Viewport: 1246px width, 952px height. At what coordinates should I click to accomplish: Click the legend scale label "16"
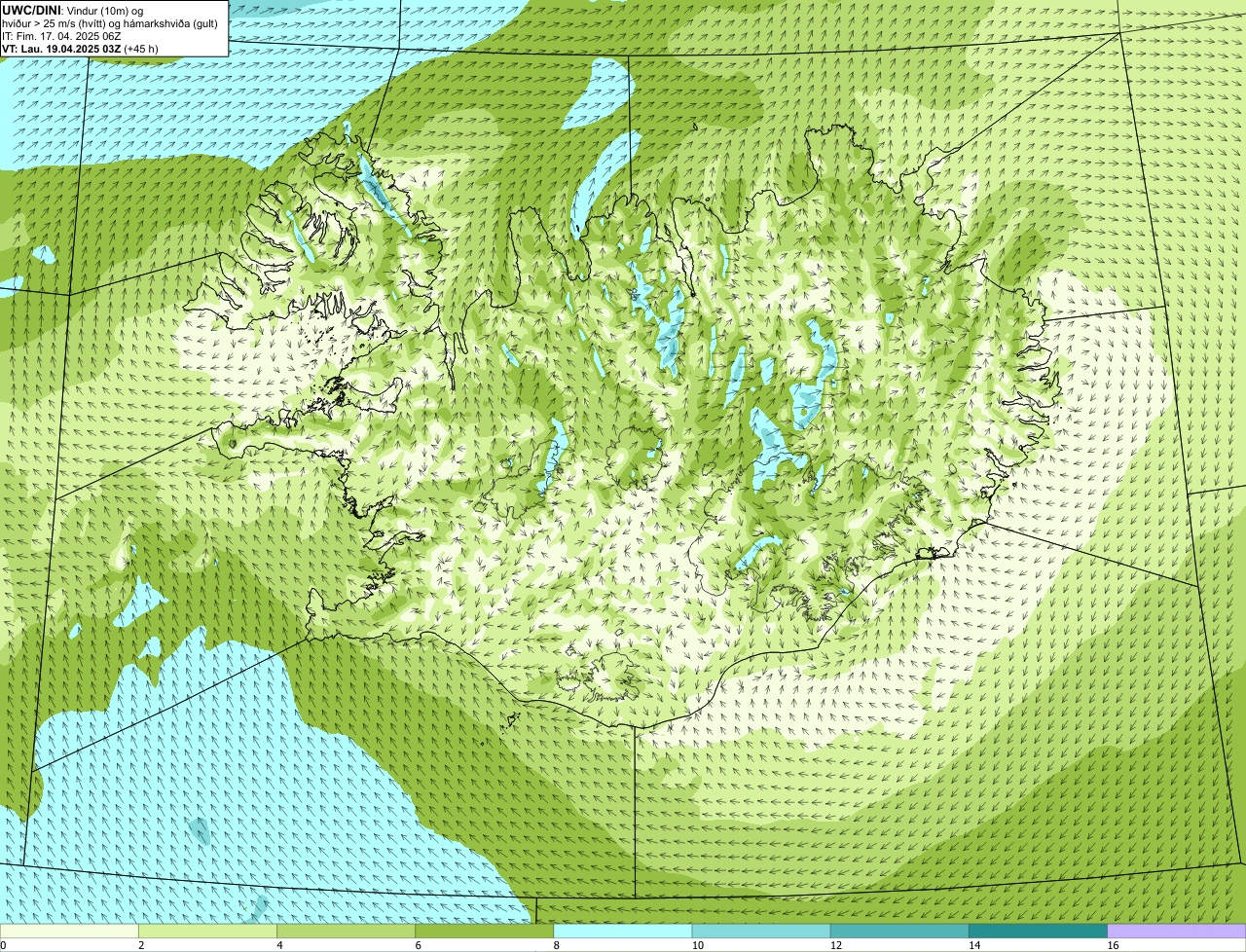pos(1113,945)
